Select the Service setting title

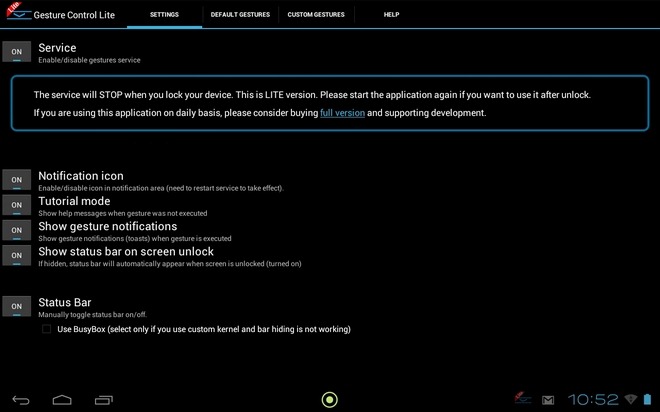57,48
